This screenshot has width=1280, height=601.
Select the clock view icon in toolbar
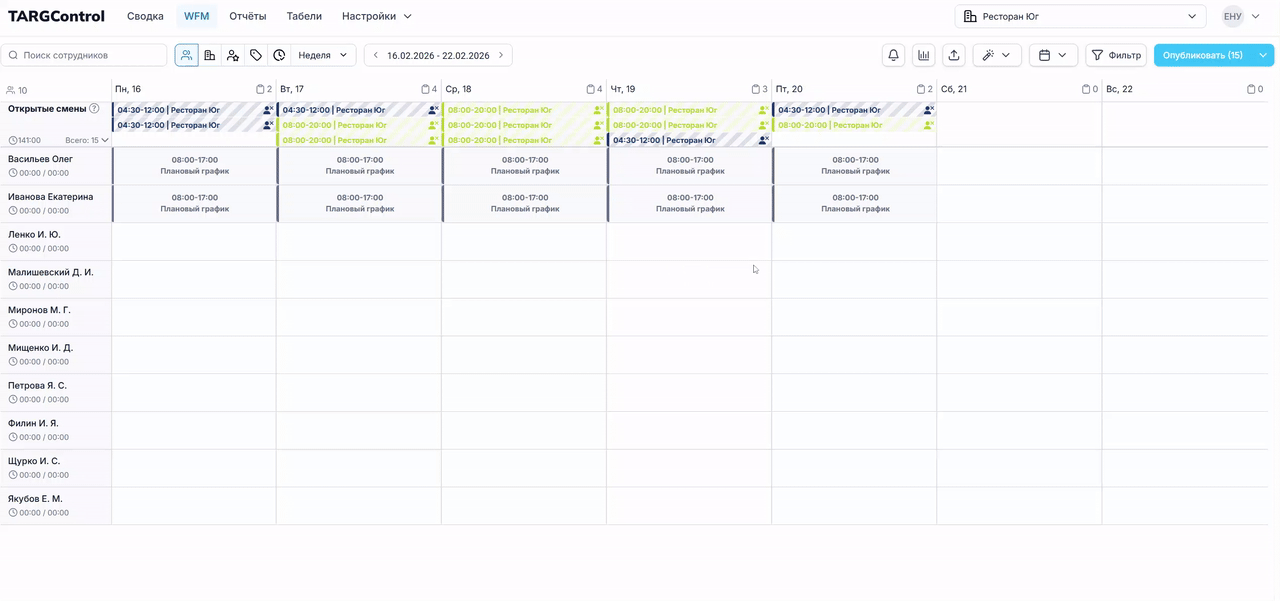click(x=279, y=55)
